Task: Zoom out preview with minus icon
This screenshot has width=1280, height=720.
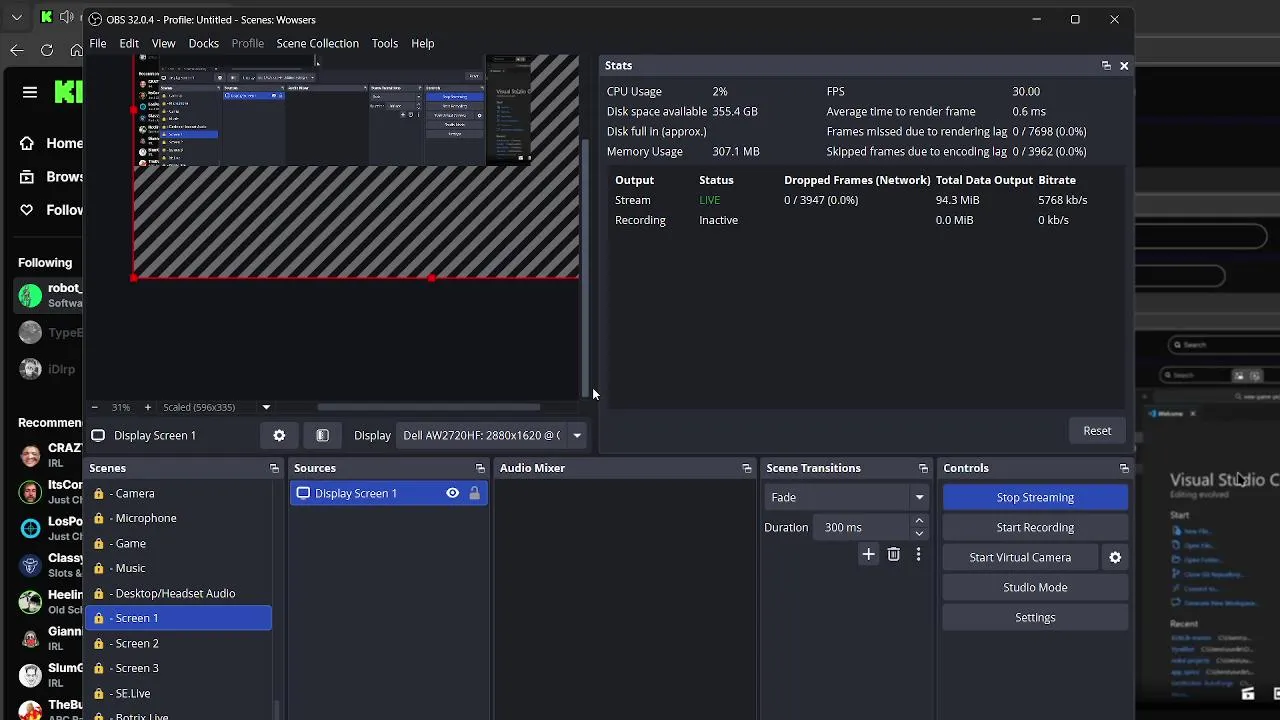Action: 95,407
